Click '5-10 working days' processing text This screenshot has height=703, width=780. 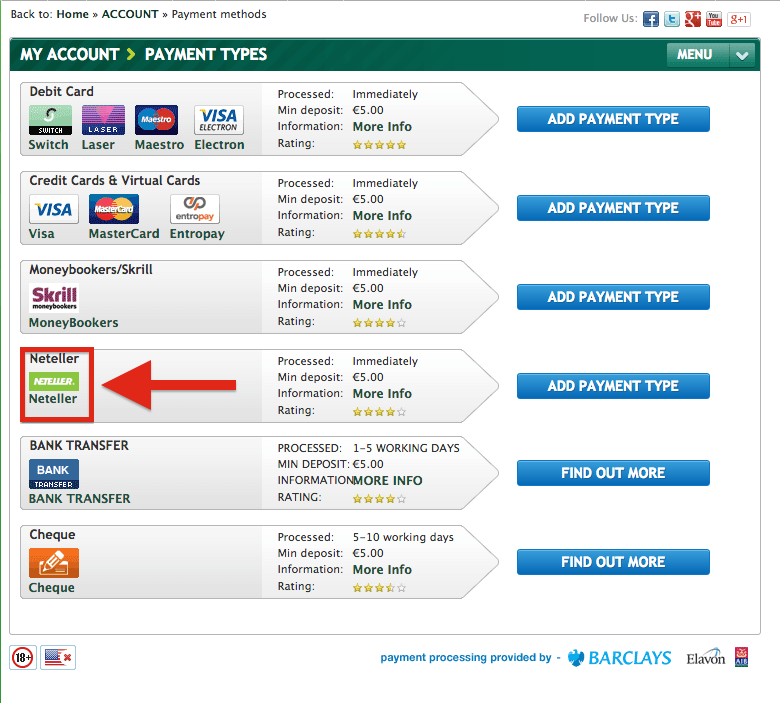[403, 537]
